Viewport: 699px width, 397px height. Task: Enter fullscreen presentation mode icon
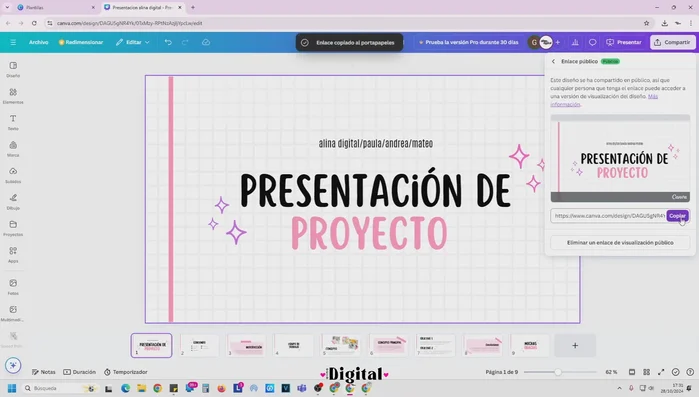click(x=661, y=372)
